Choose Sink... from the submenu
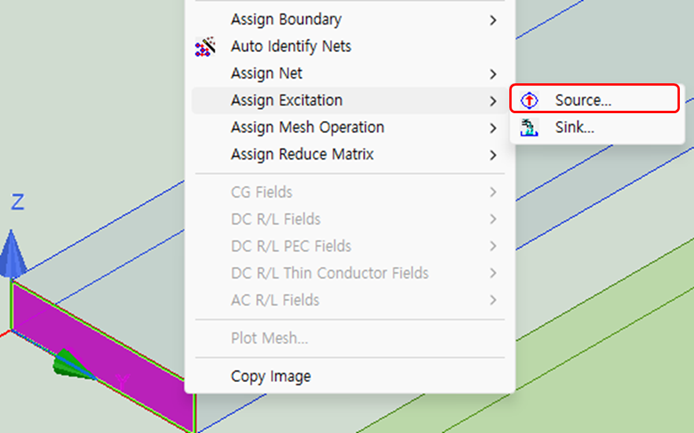 point(574,127)
